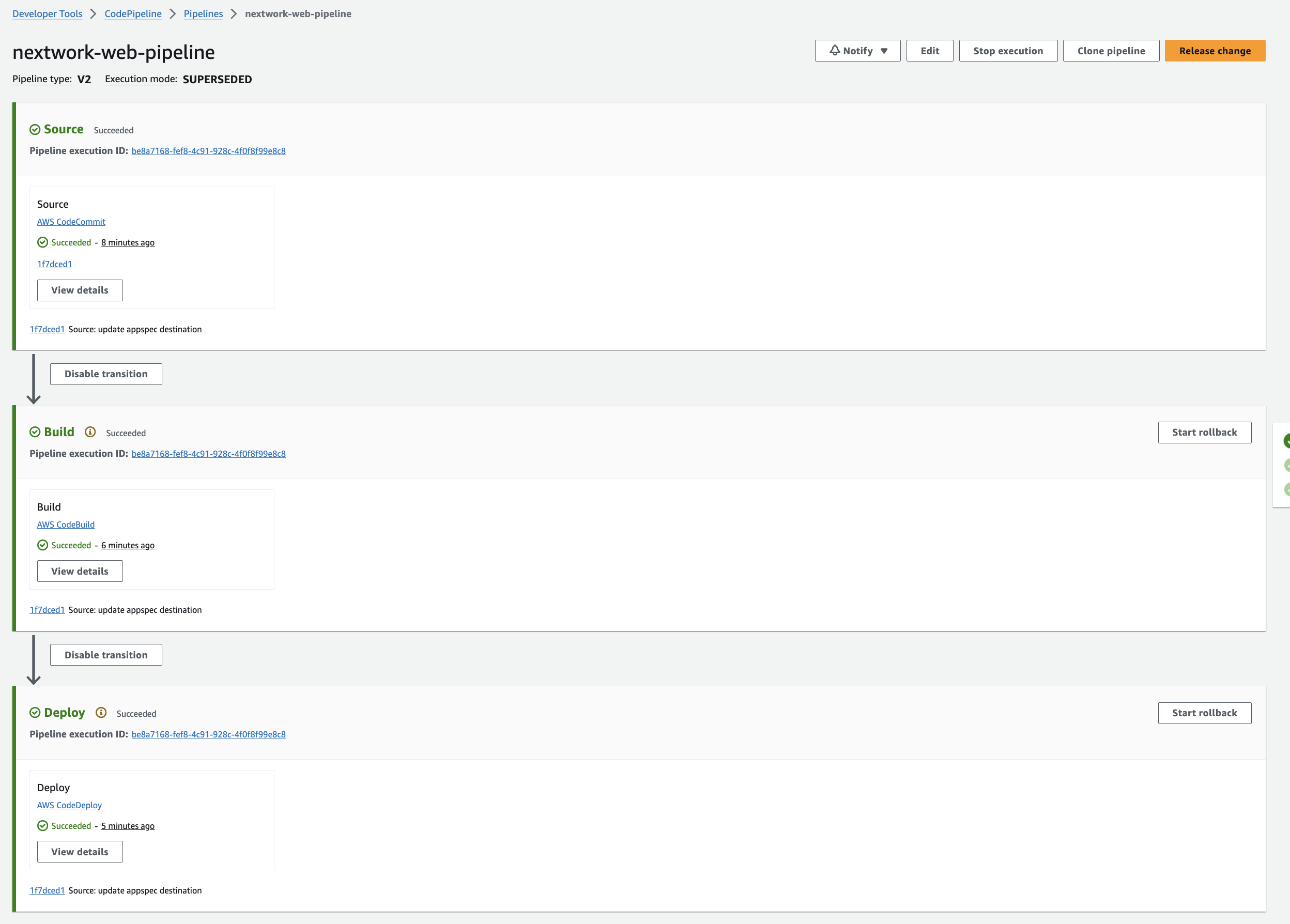
Task: Click the Build action succeeded check icon
Action: pyautogui.click(x=43, y=545)
